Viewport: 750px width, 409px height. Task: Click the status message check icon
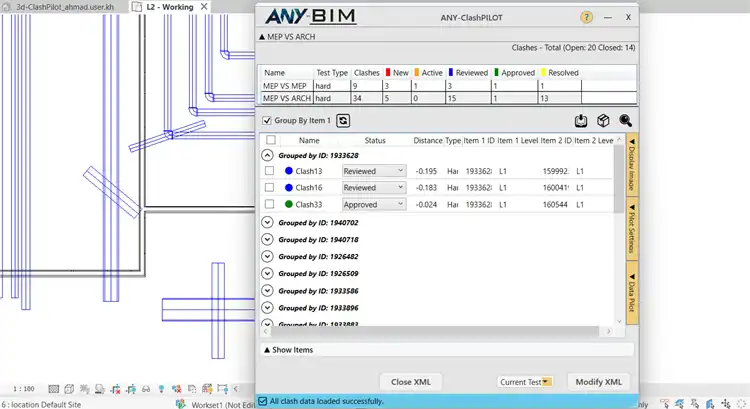point(263,401)
